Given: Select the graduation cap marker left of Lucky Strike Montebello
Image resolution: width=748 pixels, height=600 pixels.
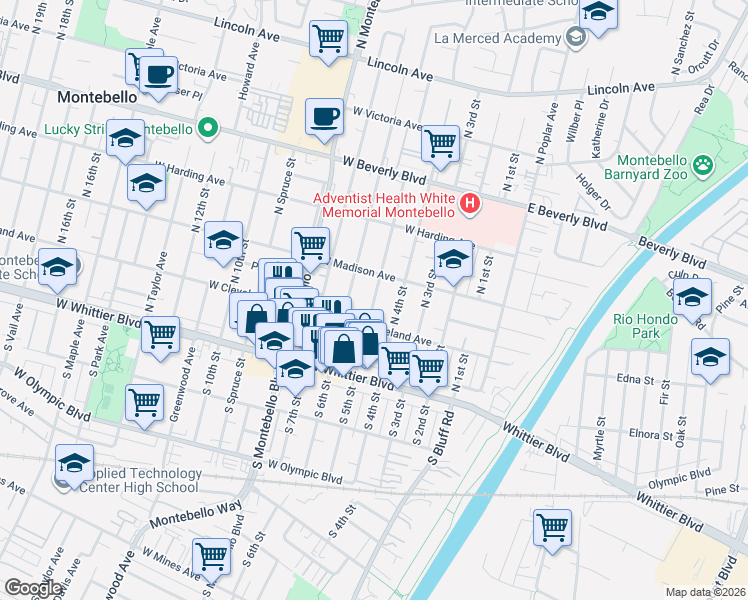Looking at the screenshot, I should (125, 138).
